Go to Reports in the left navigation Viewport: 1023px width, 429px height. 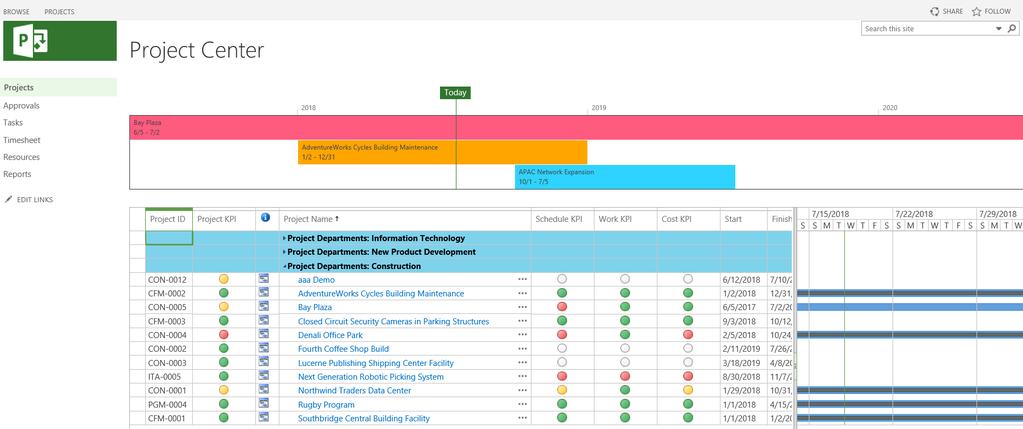click(17, 174)
